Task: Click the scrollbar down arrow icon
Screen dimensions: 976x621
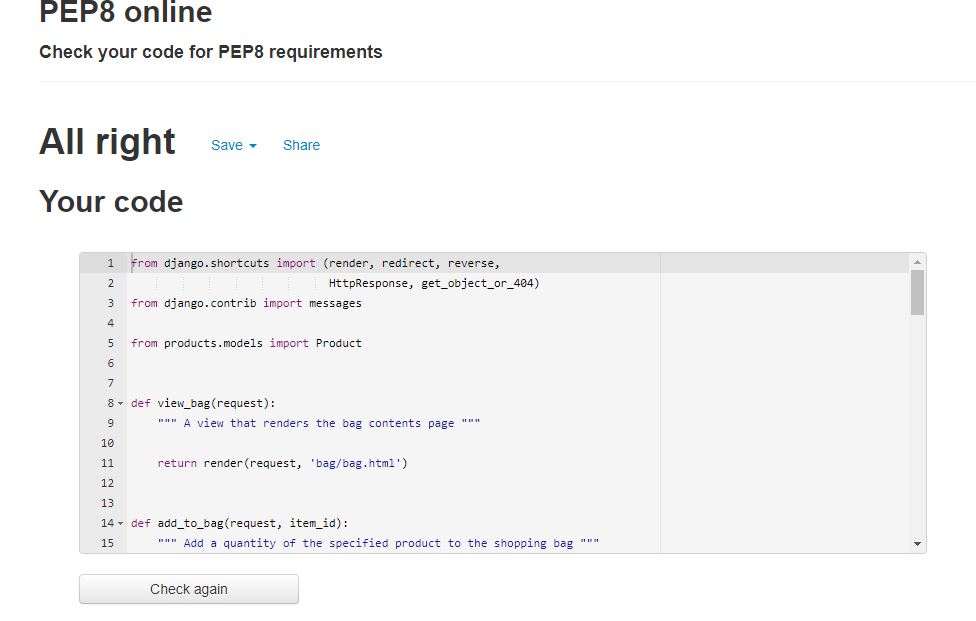Action: 916,543
